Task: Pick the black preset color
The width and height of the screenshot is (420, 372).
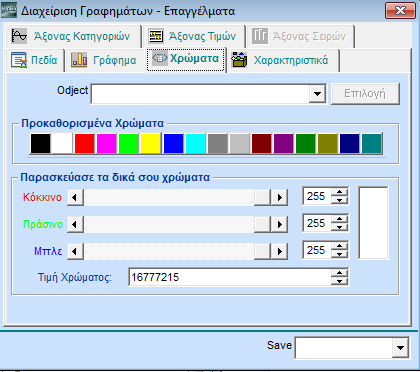Action: click(x=40, y=143)
